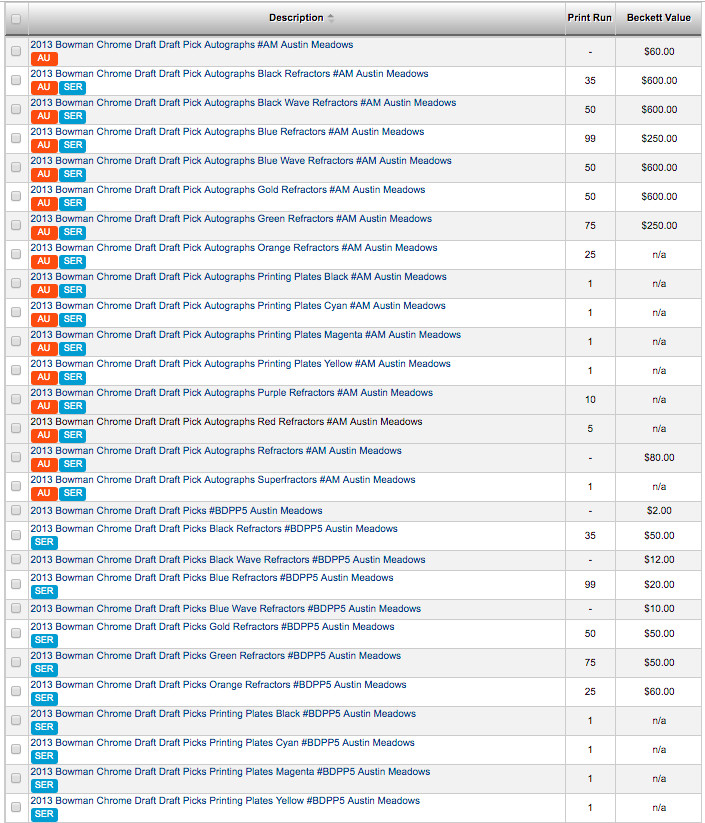
Task: Open Autographs Printing Plates Magenta #AM link
Action: pos(246,334)
